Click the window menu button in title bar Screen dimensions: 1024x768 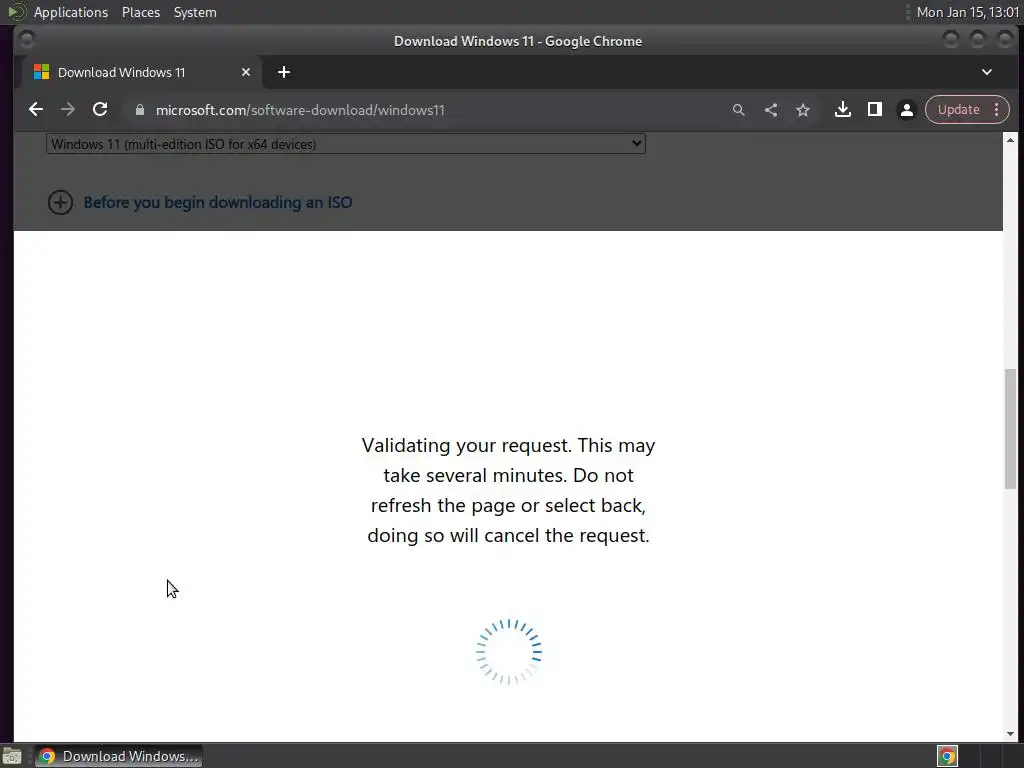click(26, 40)
